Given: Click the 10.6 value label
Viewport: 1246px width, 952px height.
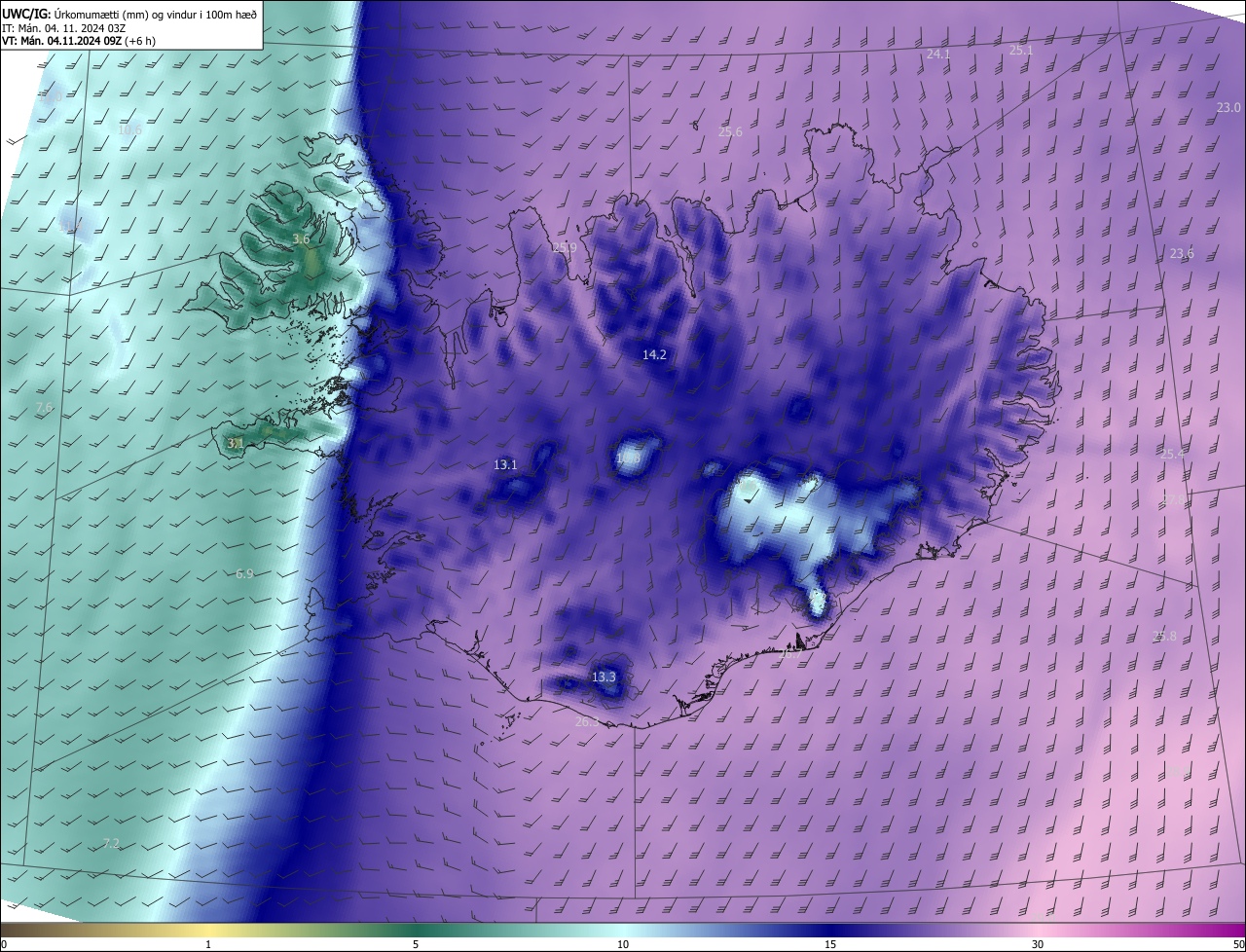Looking at the screenshot, I should tap(129, 129).
